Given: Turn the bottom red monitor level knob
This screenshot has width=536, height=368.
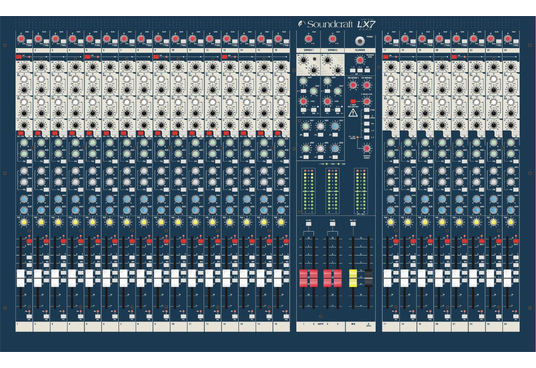Looking at the screenshot, I should (366, 149).
